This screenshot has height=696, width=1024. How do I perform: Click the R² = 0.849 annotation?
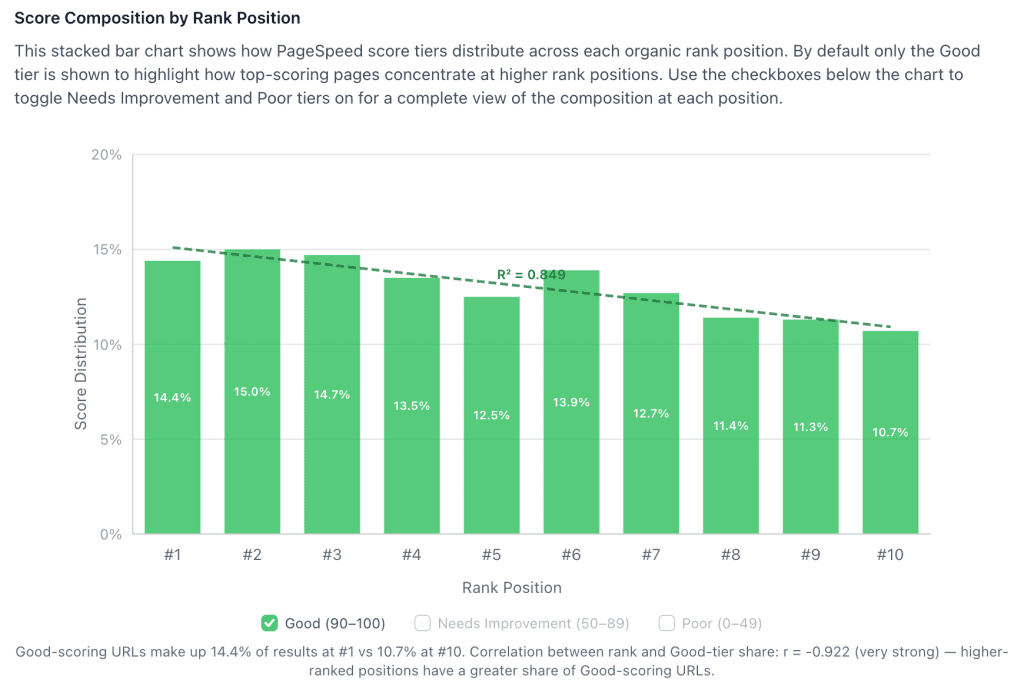click(x=530, y=273)
